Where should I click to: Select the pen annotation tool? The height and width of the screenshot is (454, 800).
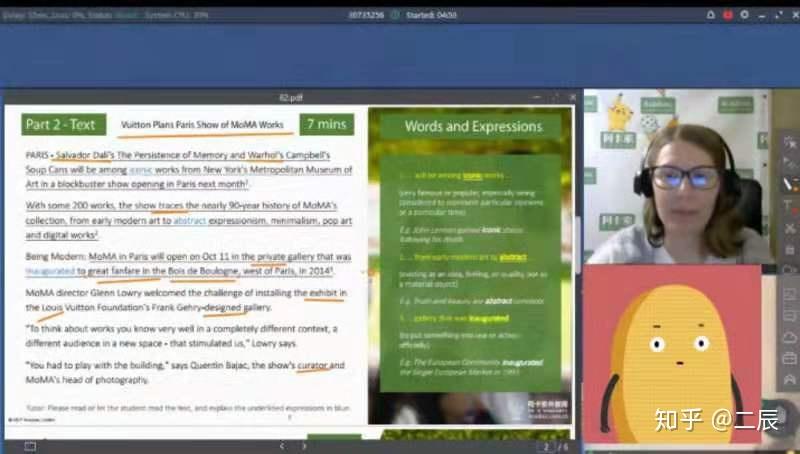point(790,184)
